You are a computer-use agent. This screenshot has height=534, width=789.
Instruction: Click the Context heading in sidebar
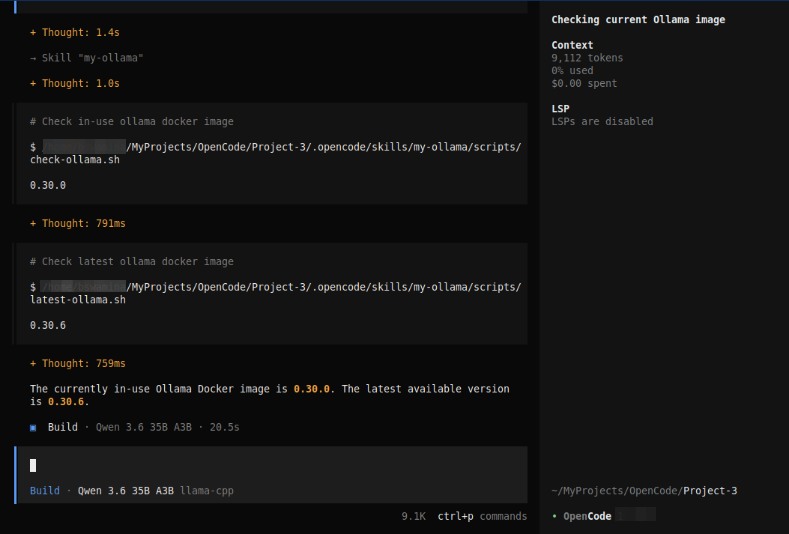click(572, 45)
